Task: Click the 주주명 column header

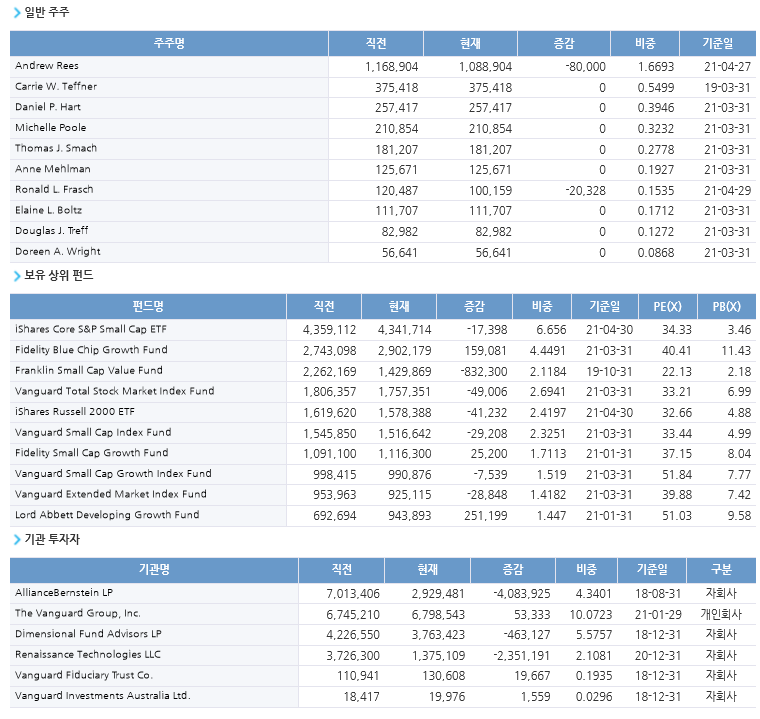Action: click(169, 44)
